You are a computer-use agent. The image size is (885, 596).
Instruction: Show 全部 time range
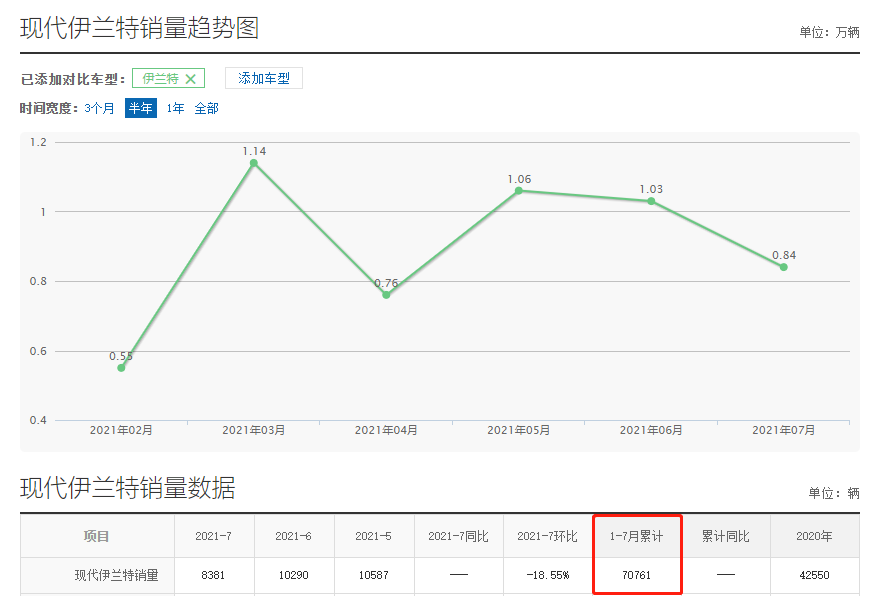click(x=206, y=108)
